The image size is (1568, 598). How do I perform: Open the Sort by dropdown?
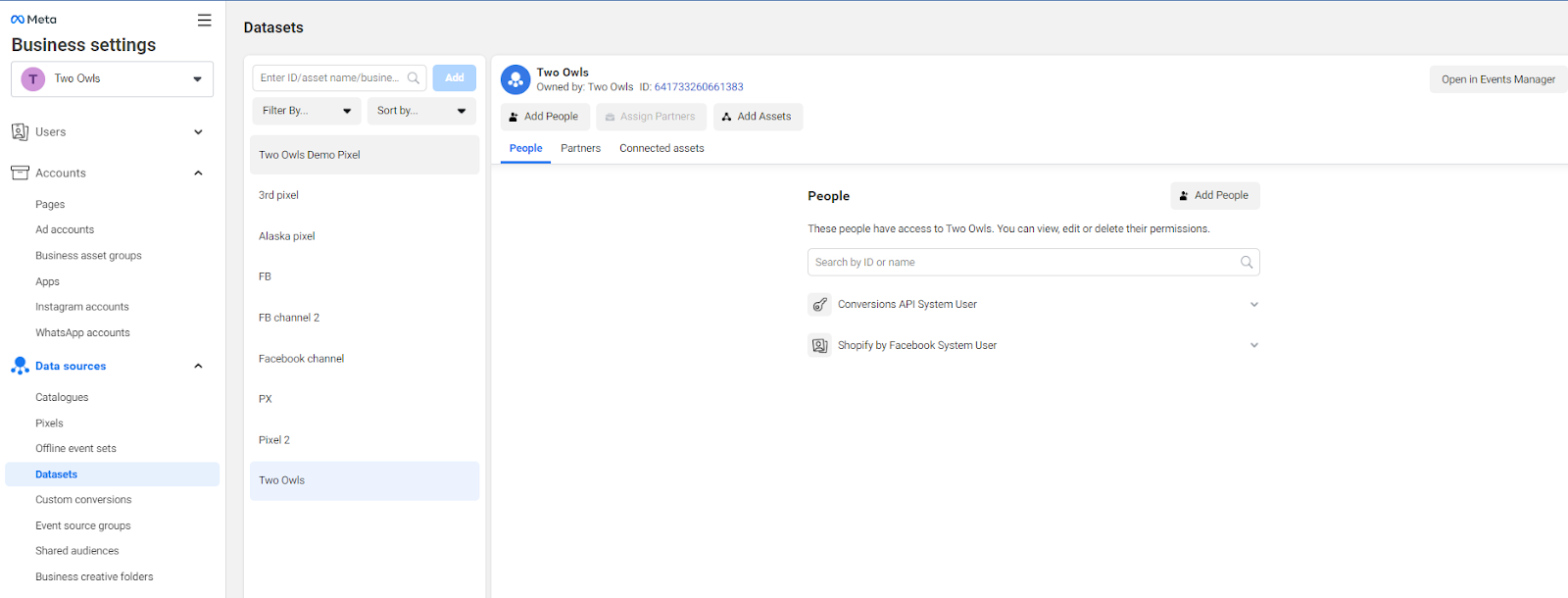(421, 111)
